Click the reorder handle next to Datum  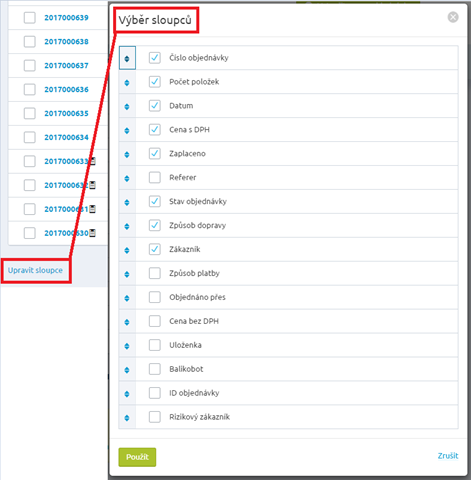(x=127, y=107)
